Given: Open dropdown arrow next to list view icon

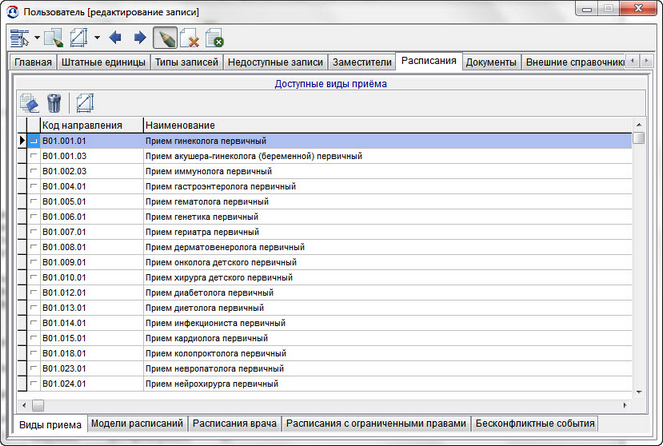Looking at the screenshot, I should pos(37,38).
